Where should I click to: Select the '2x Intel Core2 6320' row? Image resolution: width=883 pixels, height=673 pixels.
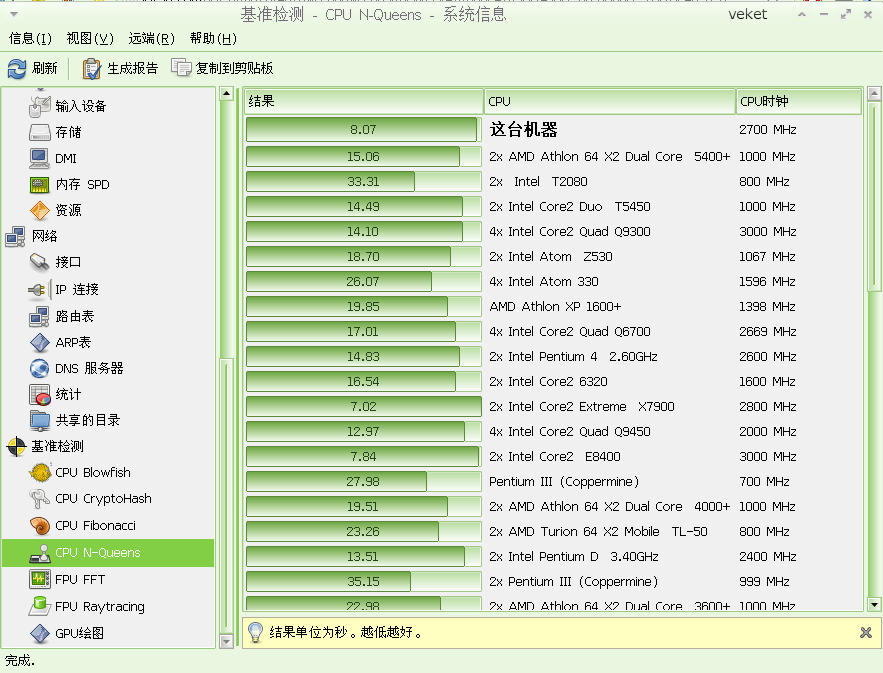pyautogui.click(x=554, y=382)
